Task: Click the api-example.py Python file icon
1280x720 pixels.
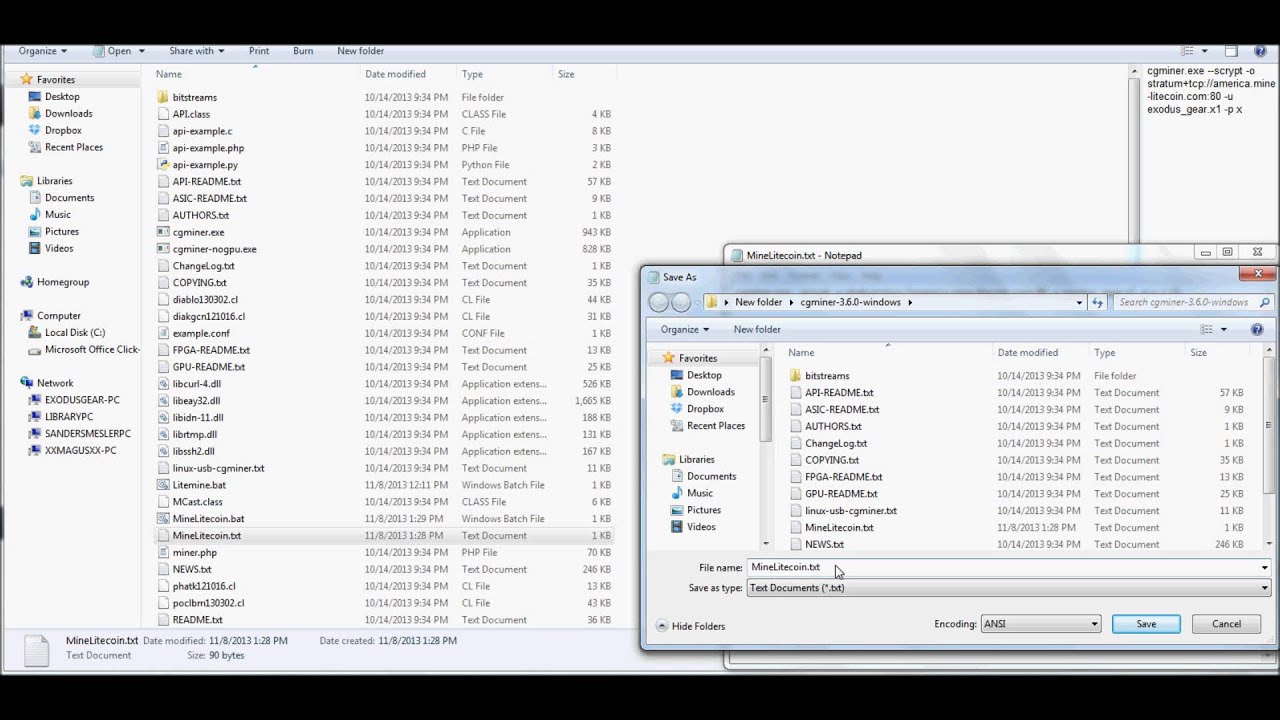Action: (163, 165)
